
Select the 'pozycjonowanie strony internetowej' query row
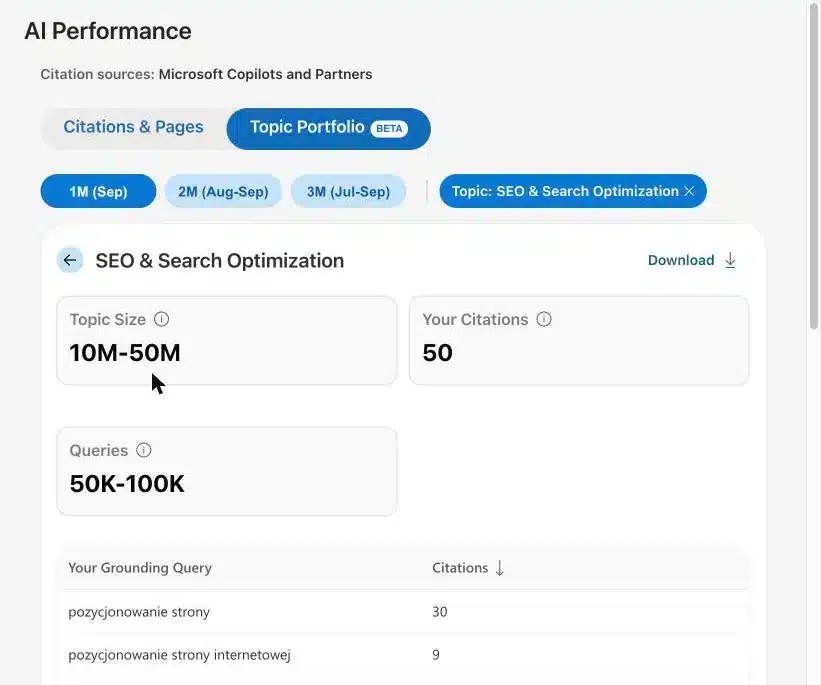pos(403,655)
